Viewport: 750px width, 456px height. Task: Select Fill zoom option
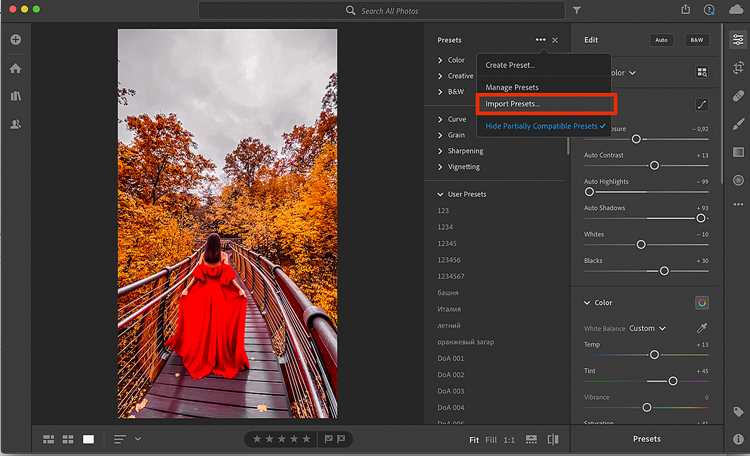click(491, 440)
